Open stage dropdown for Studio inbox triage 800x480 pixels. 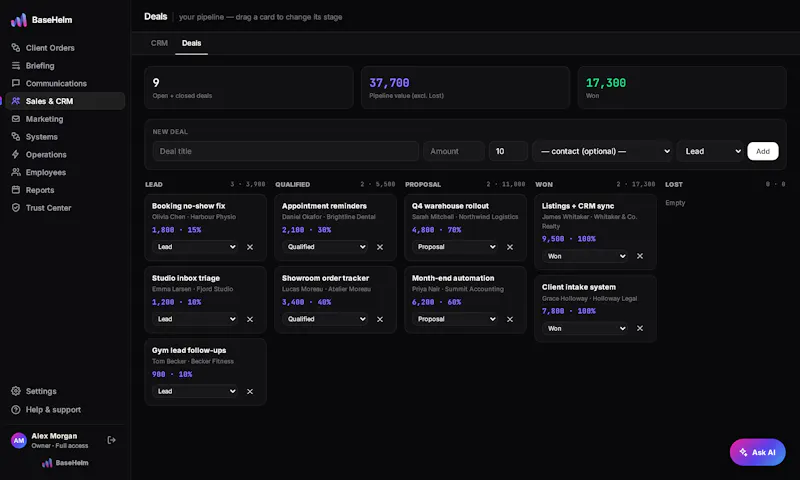[196, 319]
